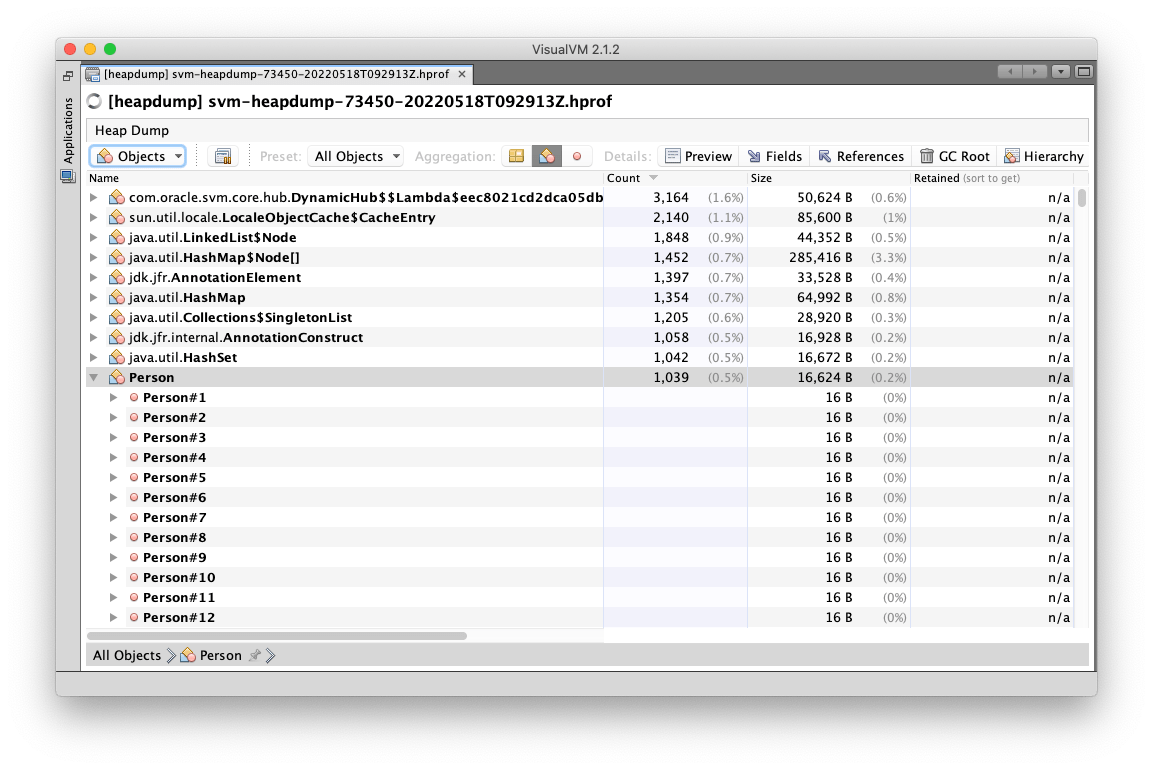Open the Preview details pane
Image resolution: width=1153 pixels, height=770 pixels.
click(x=698, y=156)
